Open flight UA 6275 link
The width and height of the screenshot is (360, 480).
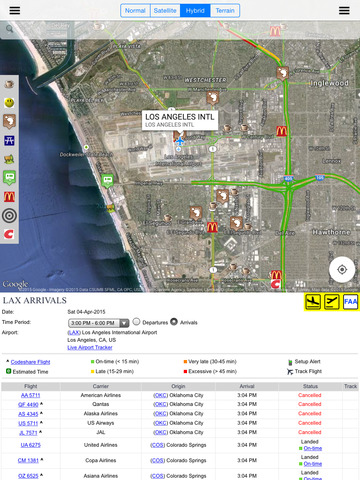point(30,445)
